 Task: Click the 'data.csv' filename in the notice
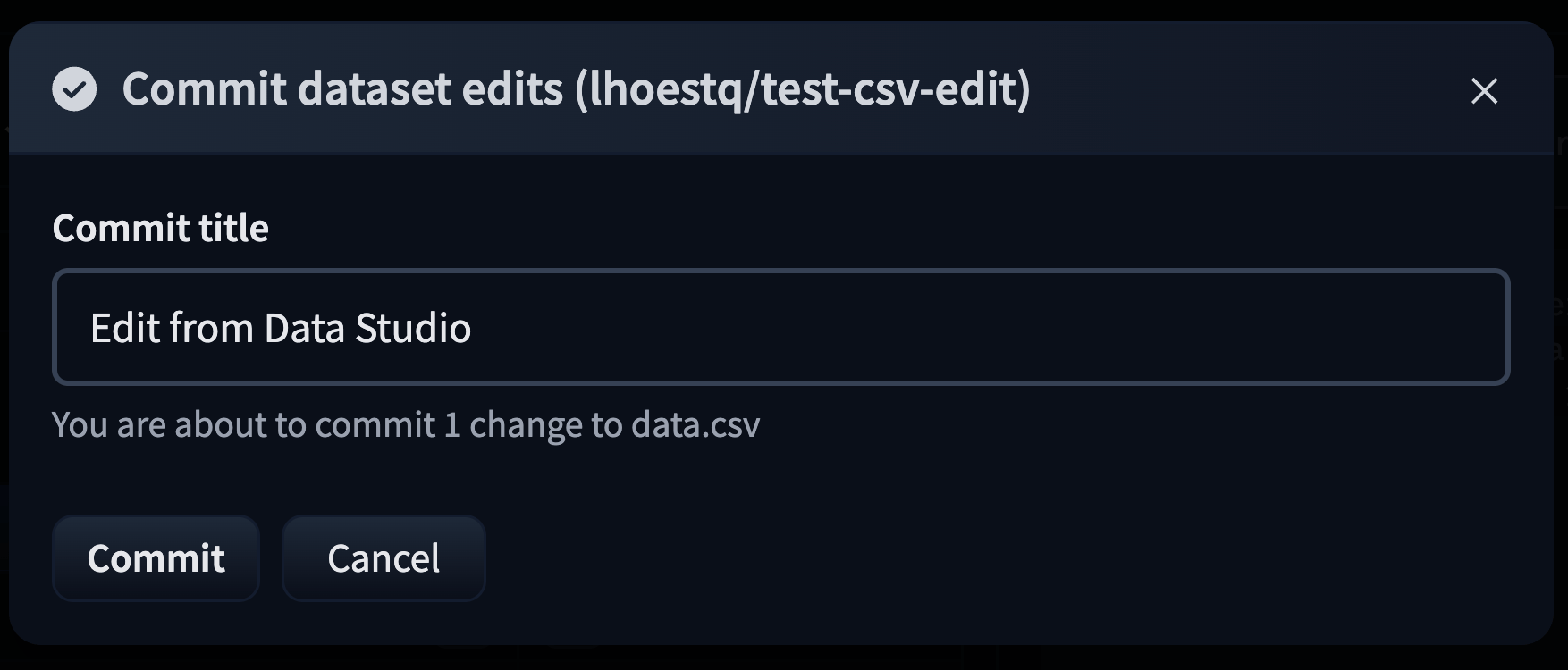coord(695,425)
